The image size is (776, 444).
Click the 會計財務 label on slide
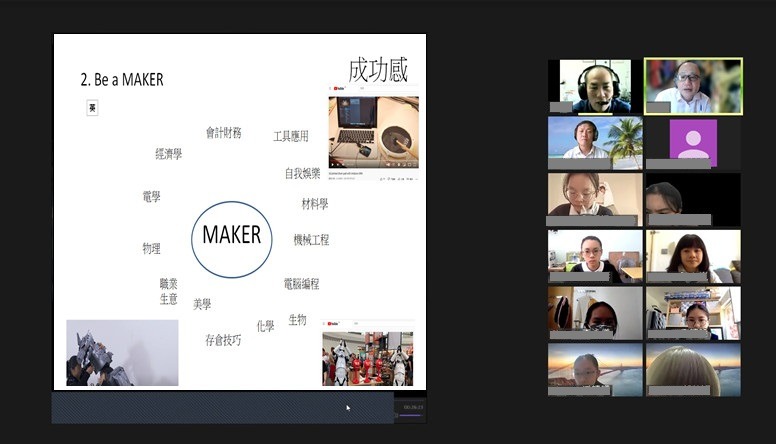(x=223, y=133)
